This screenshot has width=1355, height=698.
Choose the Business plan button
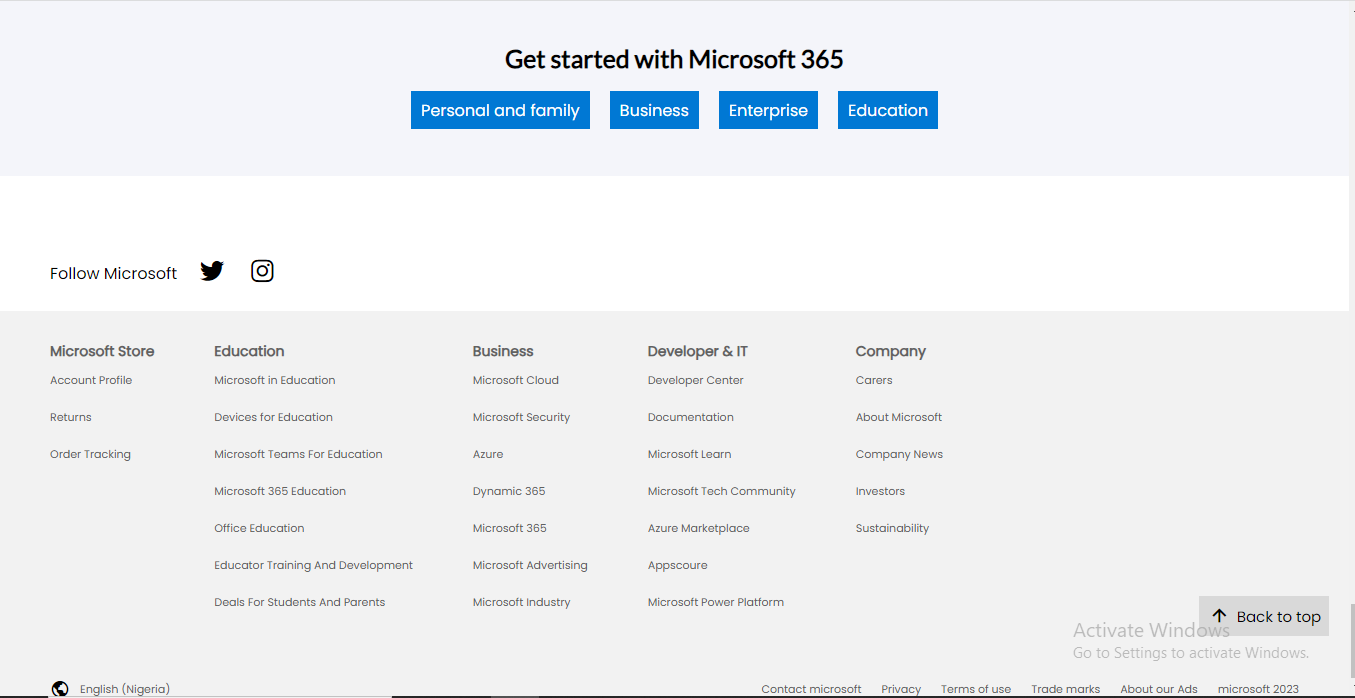(x=654, y=110)
